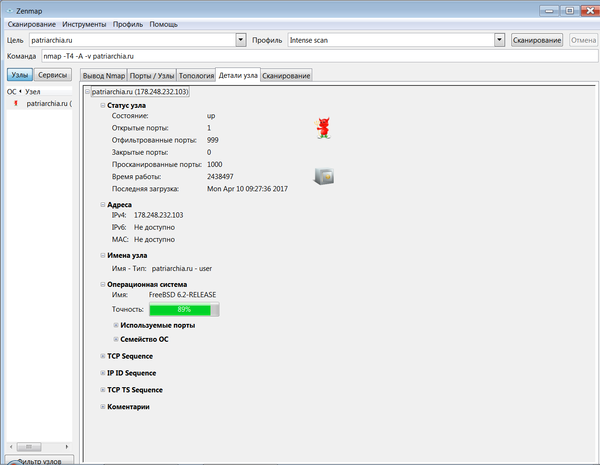Image resolution: width=600 pixels, height=465 pixels.
Task: Click the filtered ports value 999
Action: pos(213,140)
